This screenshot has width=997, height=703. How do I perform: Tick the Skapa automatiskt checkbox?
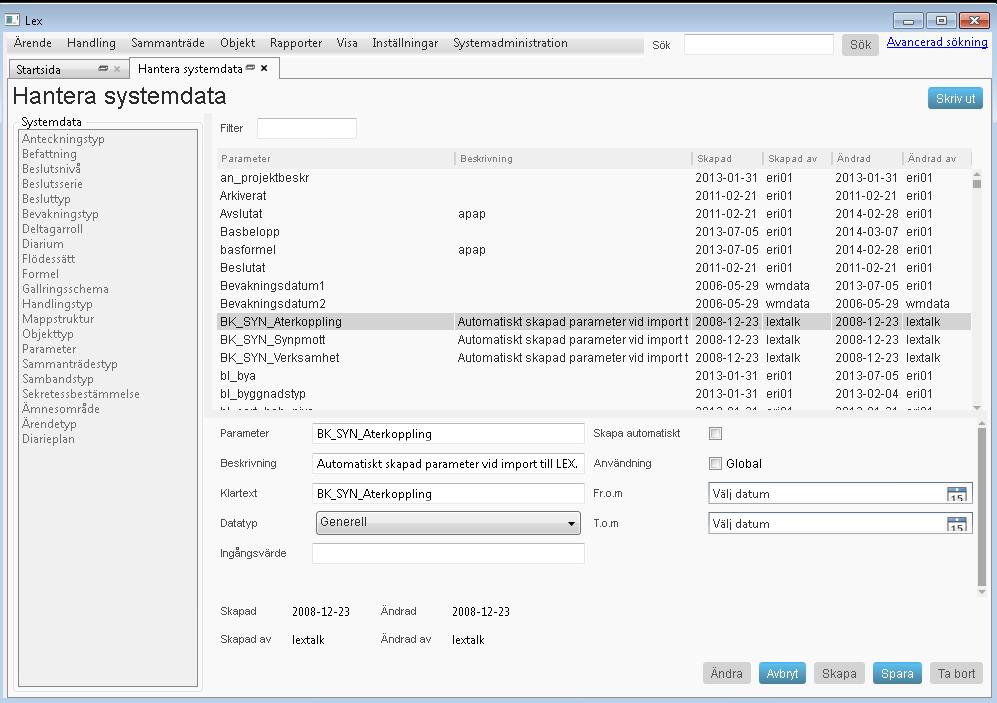[x=715, y=433]
